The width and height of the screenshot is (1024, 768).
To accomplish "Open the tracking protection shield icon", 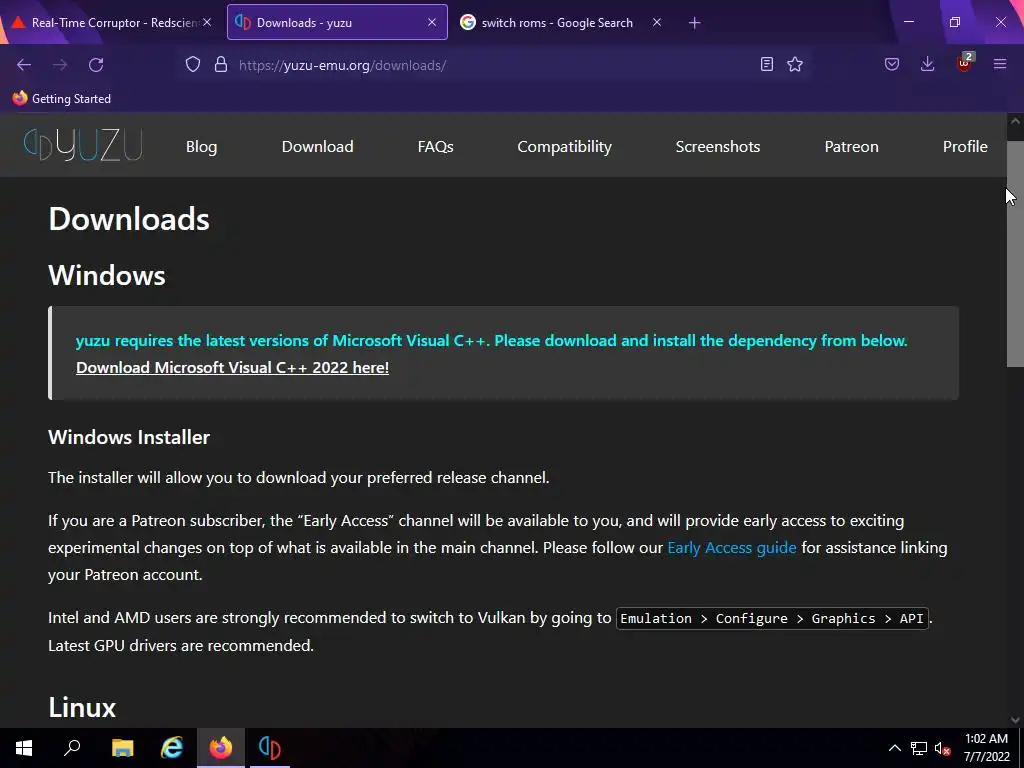I will (x=193, y=65).
